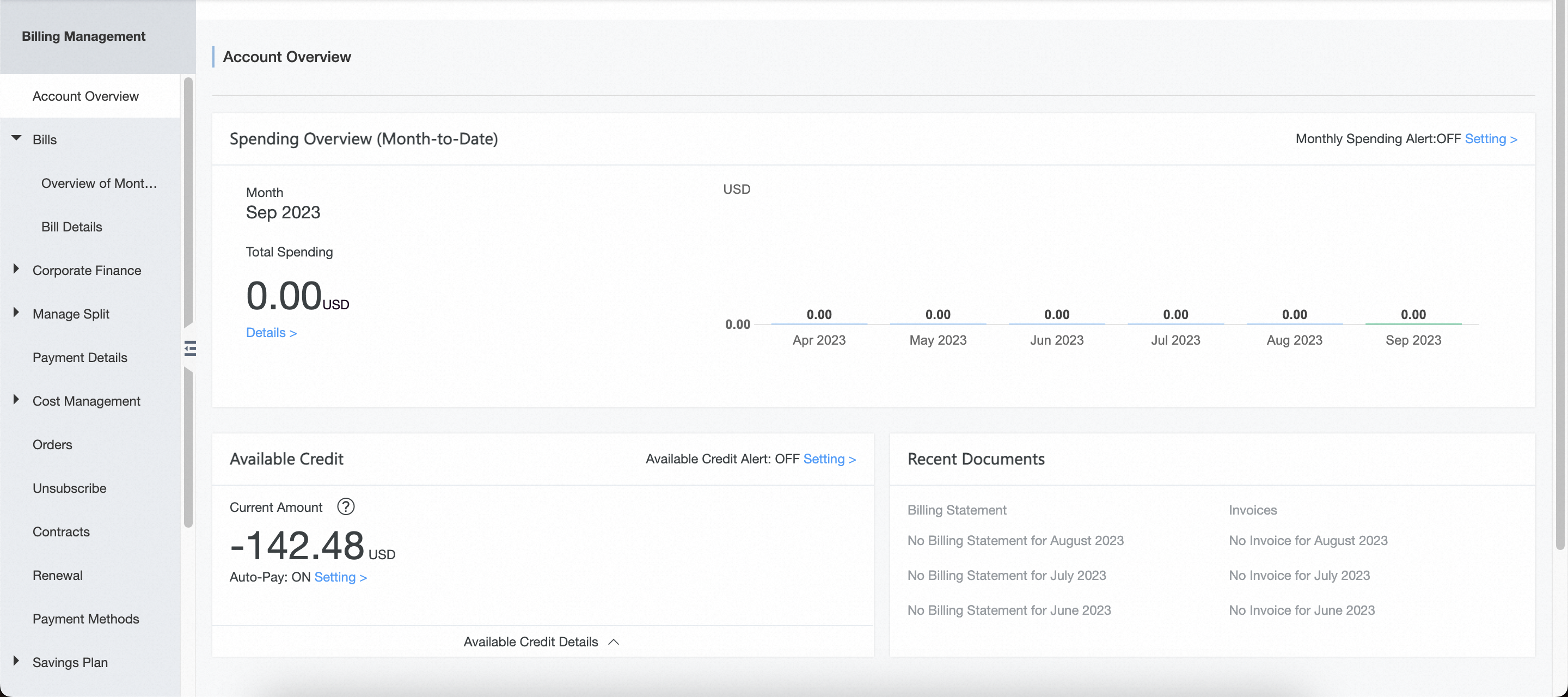Viewport: 1568px width, 697px height.
Task: Click the Apr 2023 chart bar
Action: click(819, 323)
